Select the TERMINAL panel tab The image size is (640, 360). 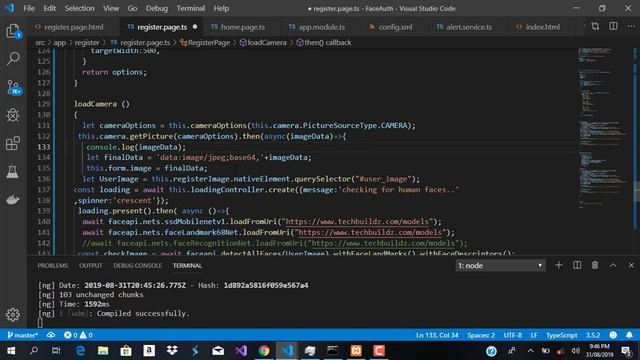(187, 265)
